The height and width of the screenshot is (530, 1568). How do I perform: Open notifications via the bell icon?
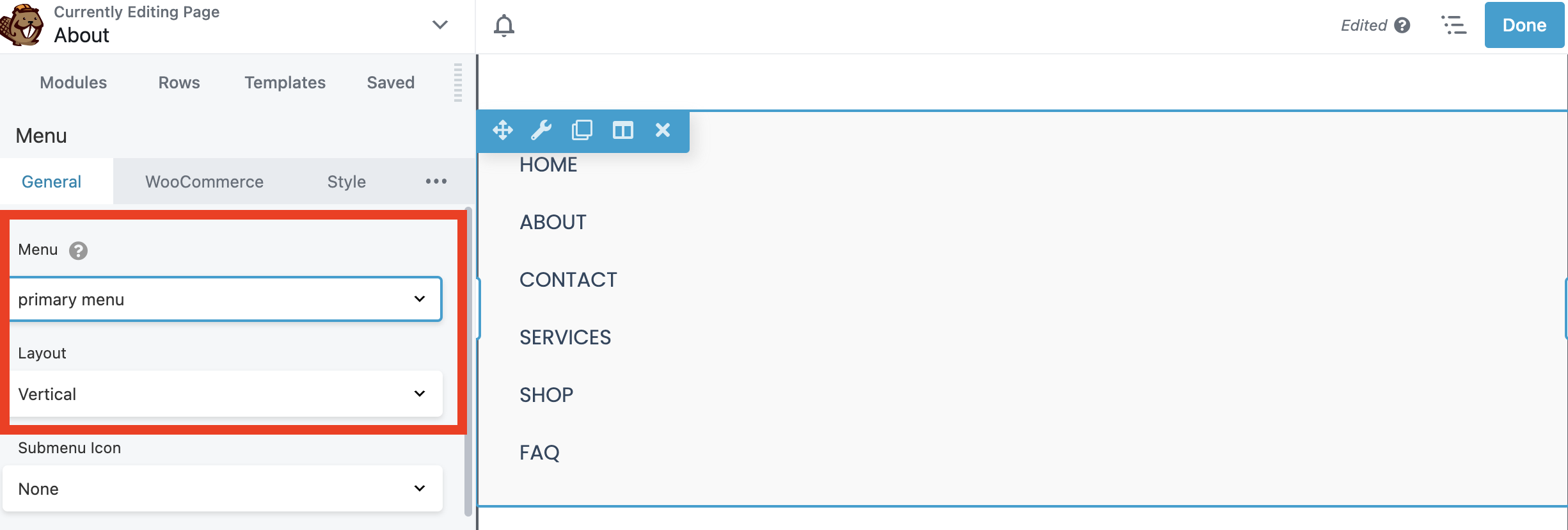503,25
